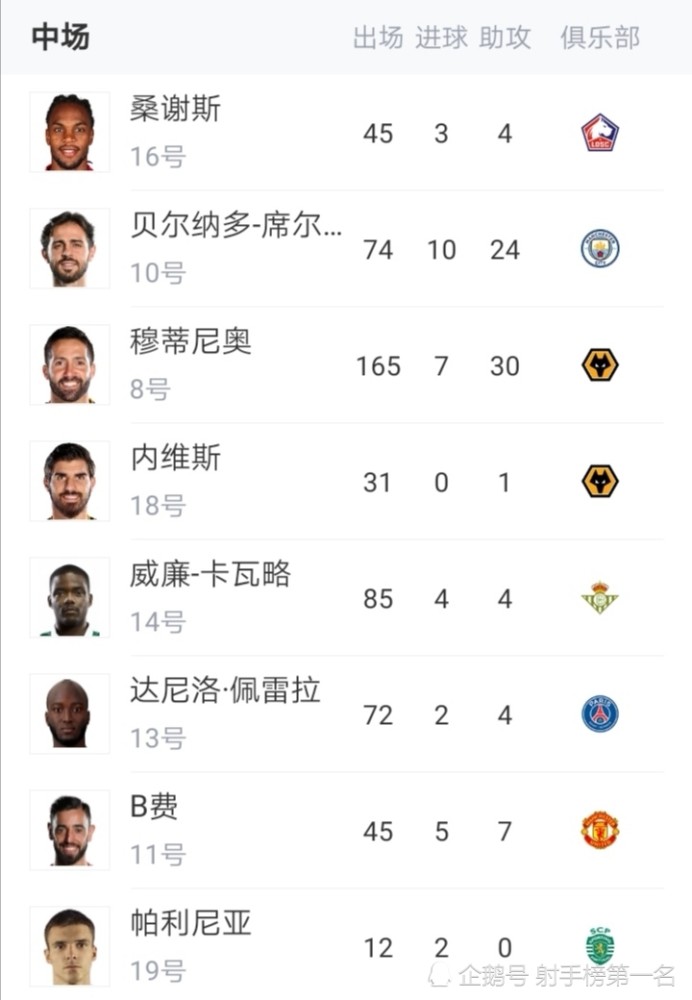692x1000 pixels.
Task: Select the 助攻 column header
Action: [504, 38]
